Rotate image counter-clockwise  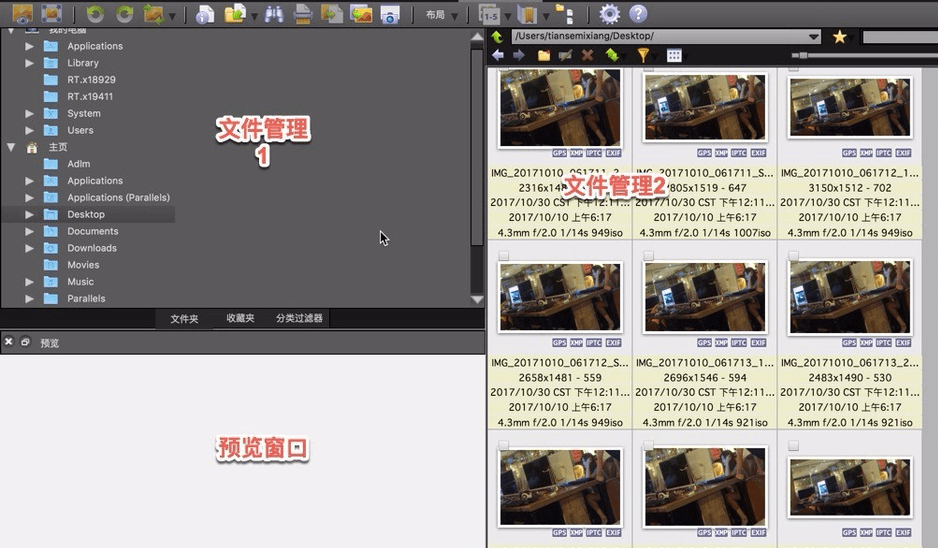pyautogui.click(x=95, y=14)
